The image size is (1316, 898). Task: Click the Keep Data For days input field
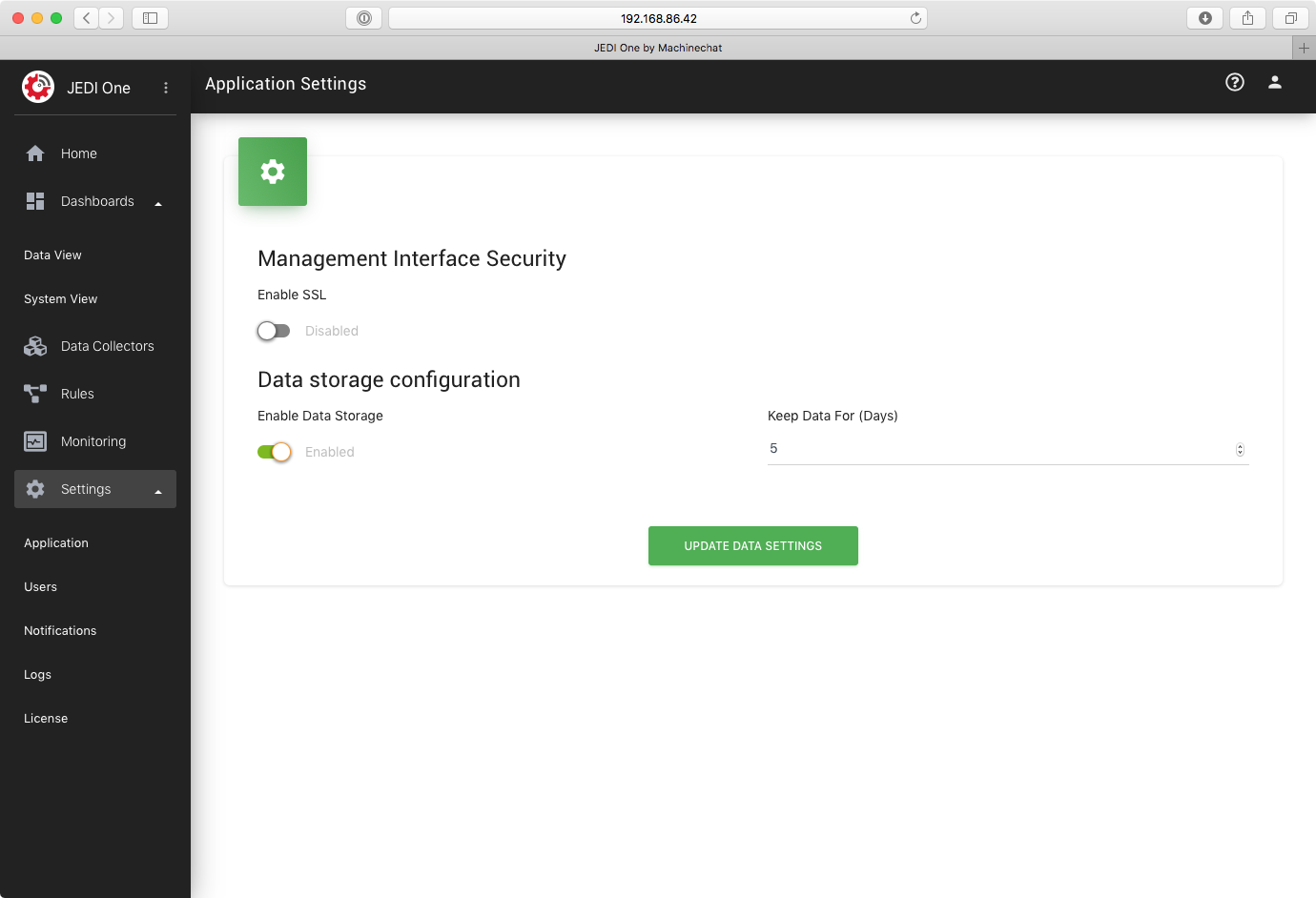click(x=954, y=448)
